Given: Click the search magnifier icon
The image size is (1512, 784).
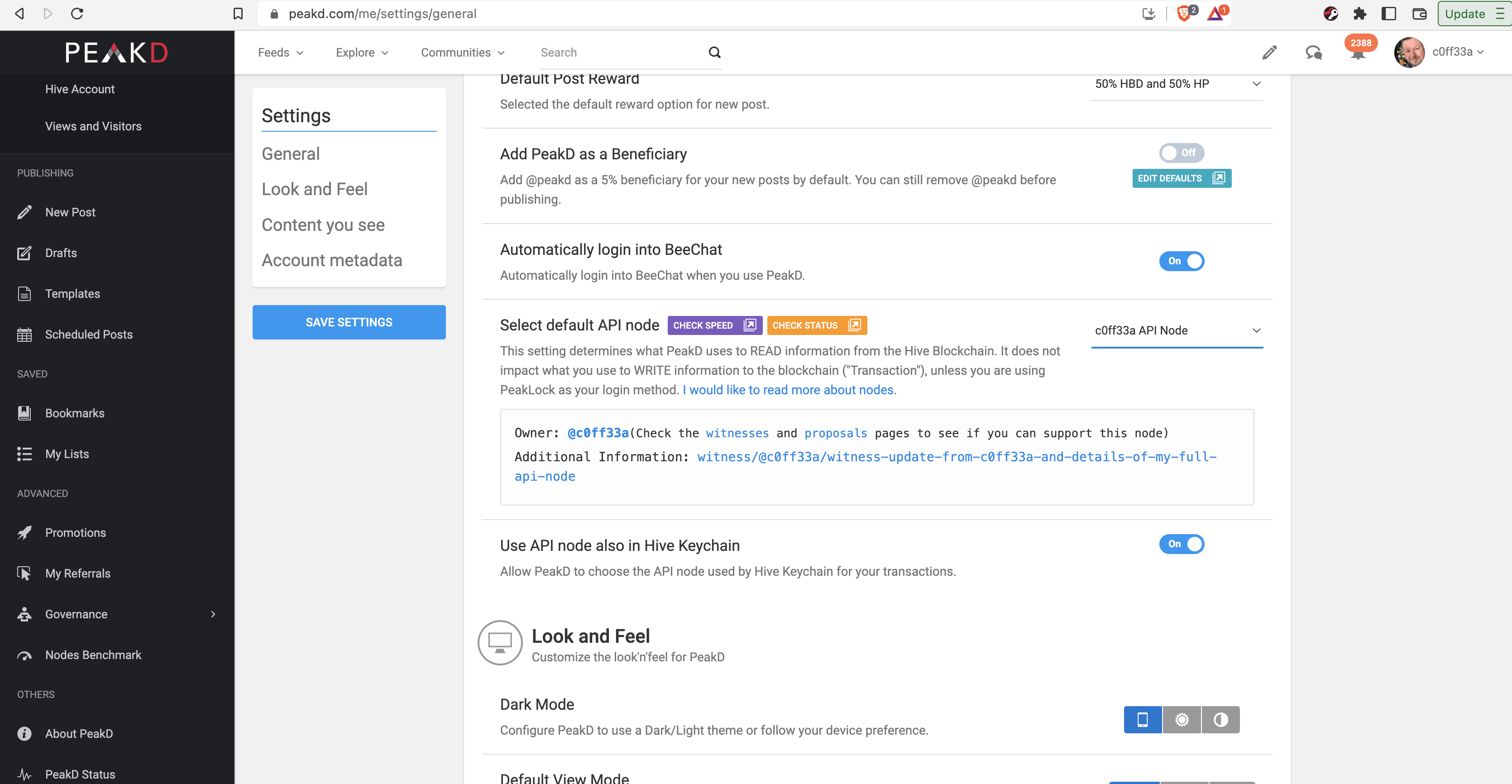Looking at the screenshot, I should pos(714,52).
